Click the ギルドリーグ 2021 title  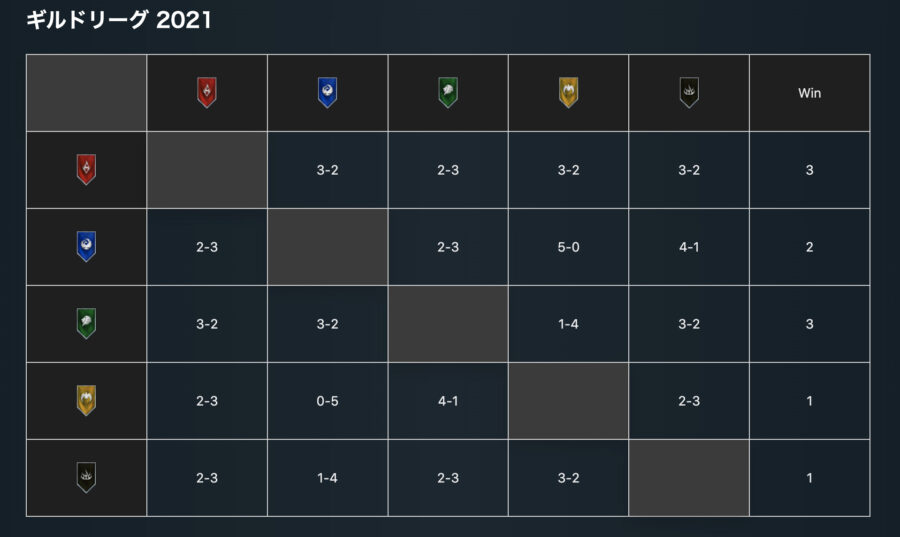(x=119, y=20)
